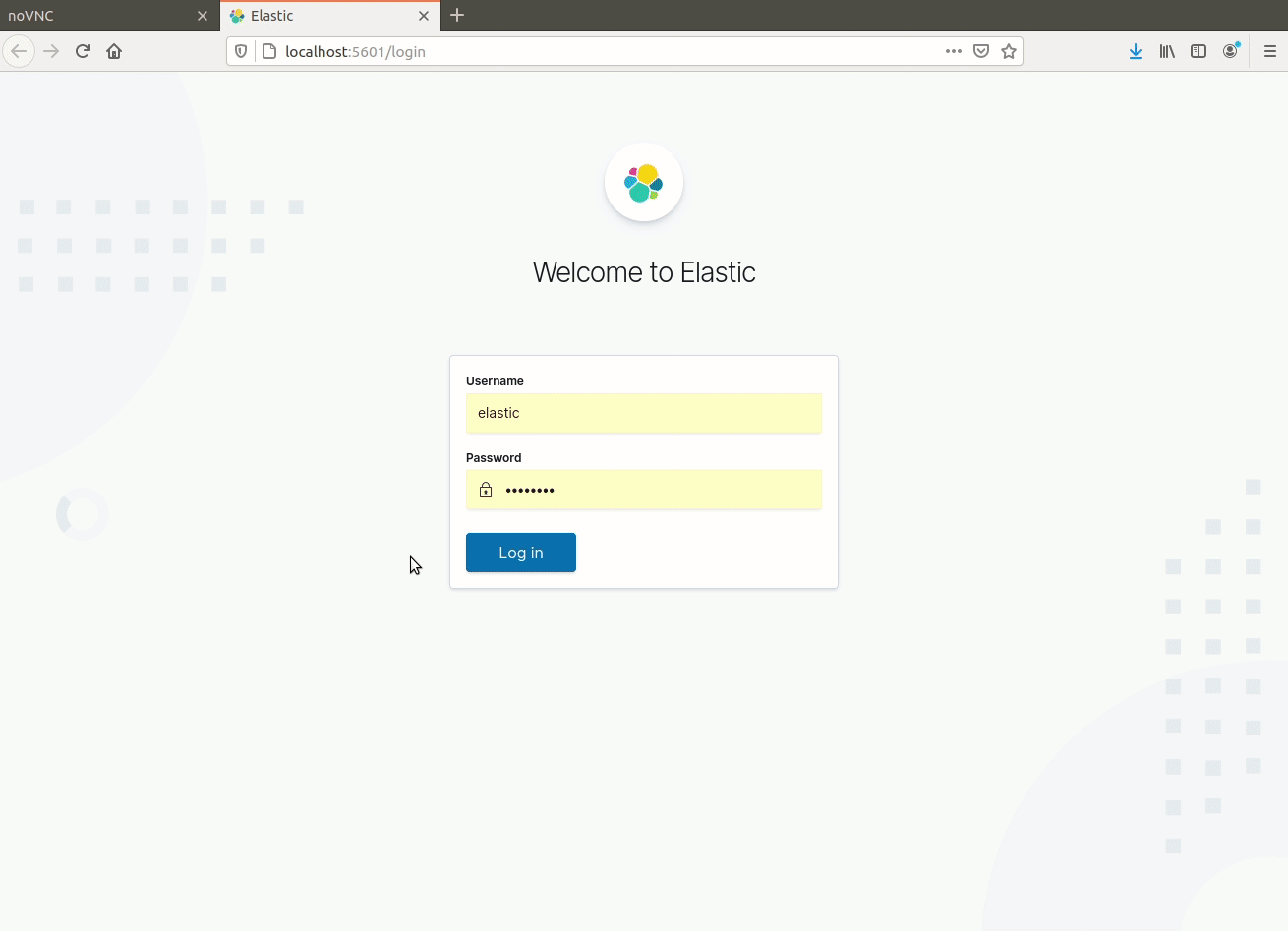Click the Welcome to Elastic heading

pyautogui.click(x=644, y=272)
